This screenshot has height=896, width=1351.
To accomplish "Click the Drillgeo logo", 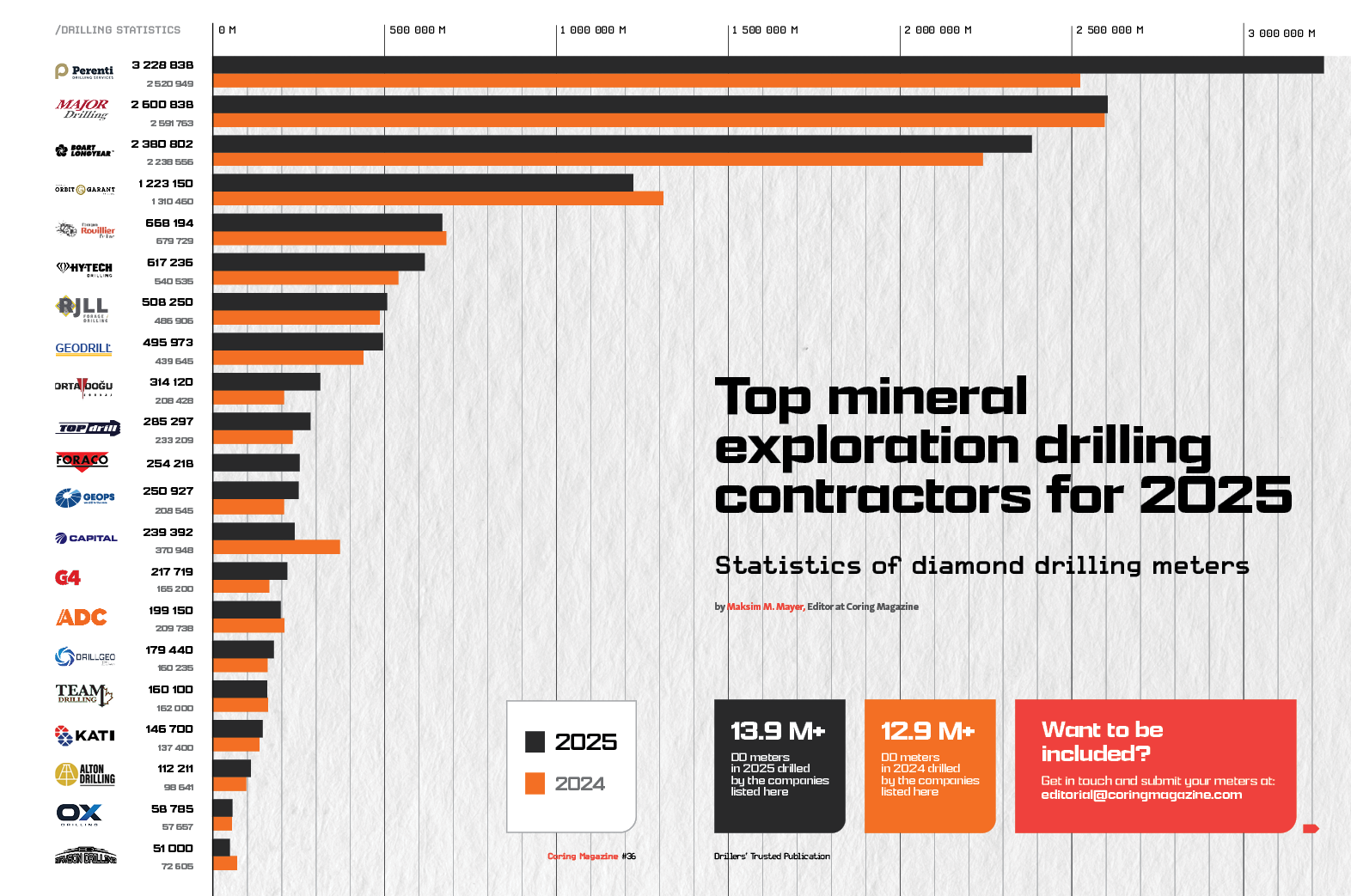I will (85, 657).
